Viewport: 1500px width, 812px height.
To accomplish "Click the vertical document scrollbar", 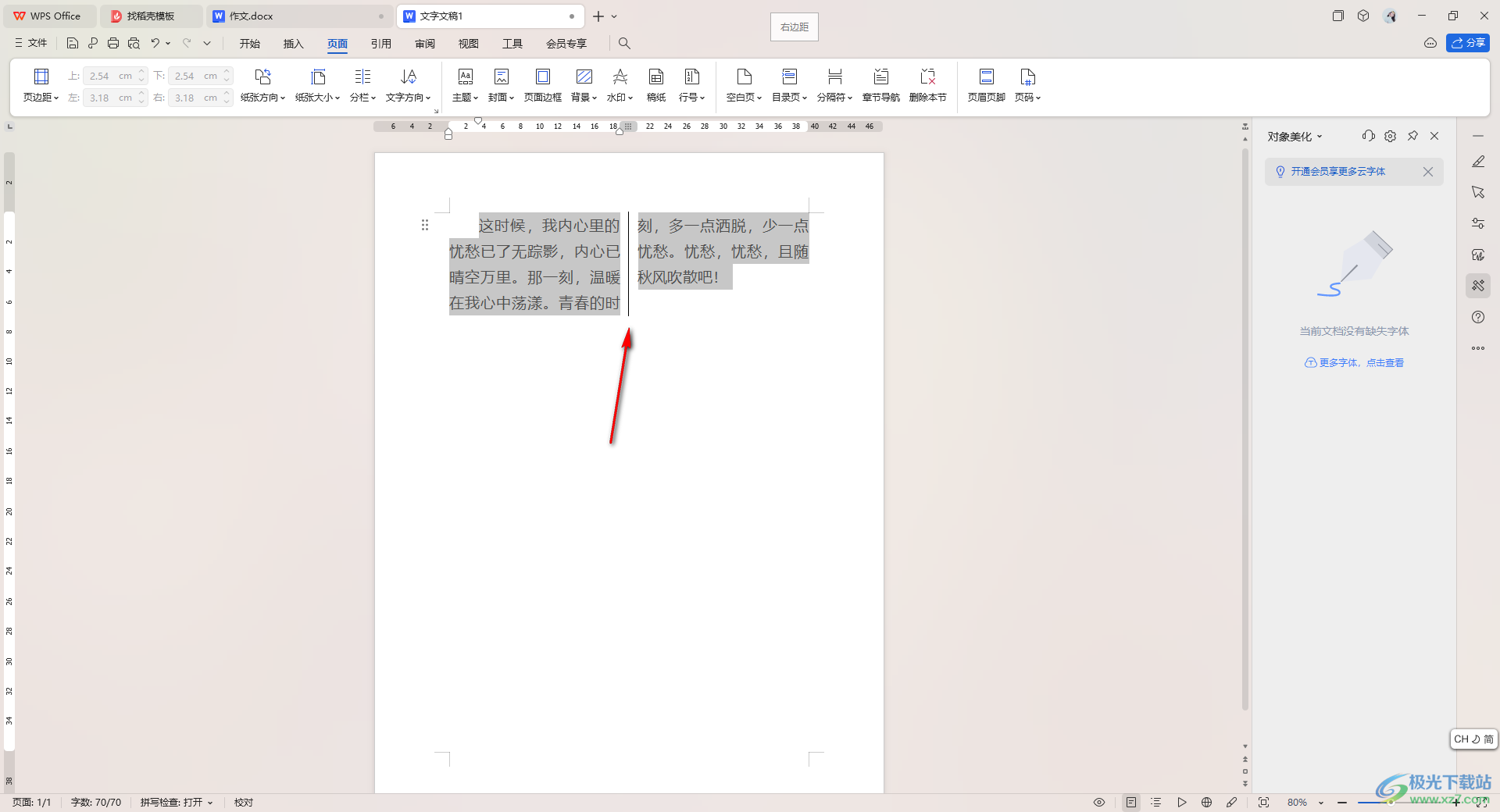I will (x=1245, y=429).
